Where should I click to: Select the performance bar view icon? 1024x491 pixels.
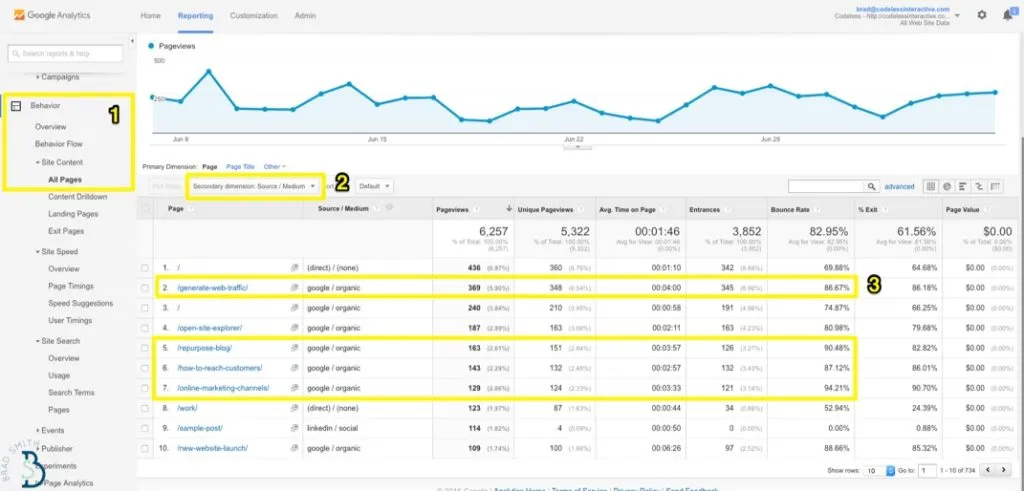pyautogui.click(x=963, y=186)
